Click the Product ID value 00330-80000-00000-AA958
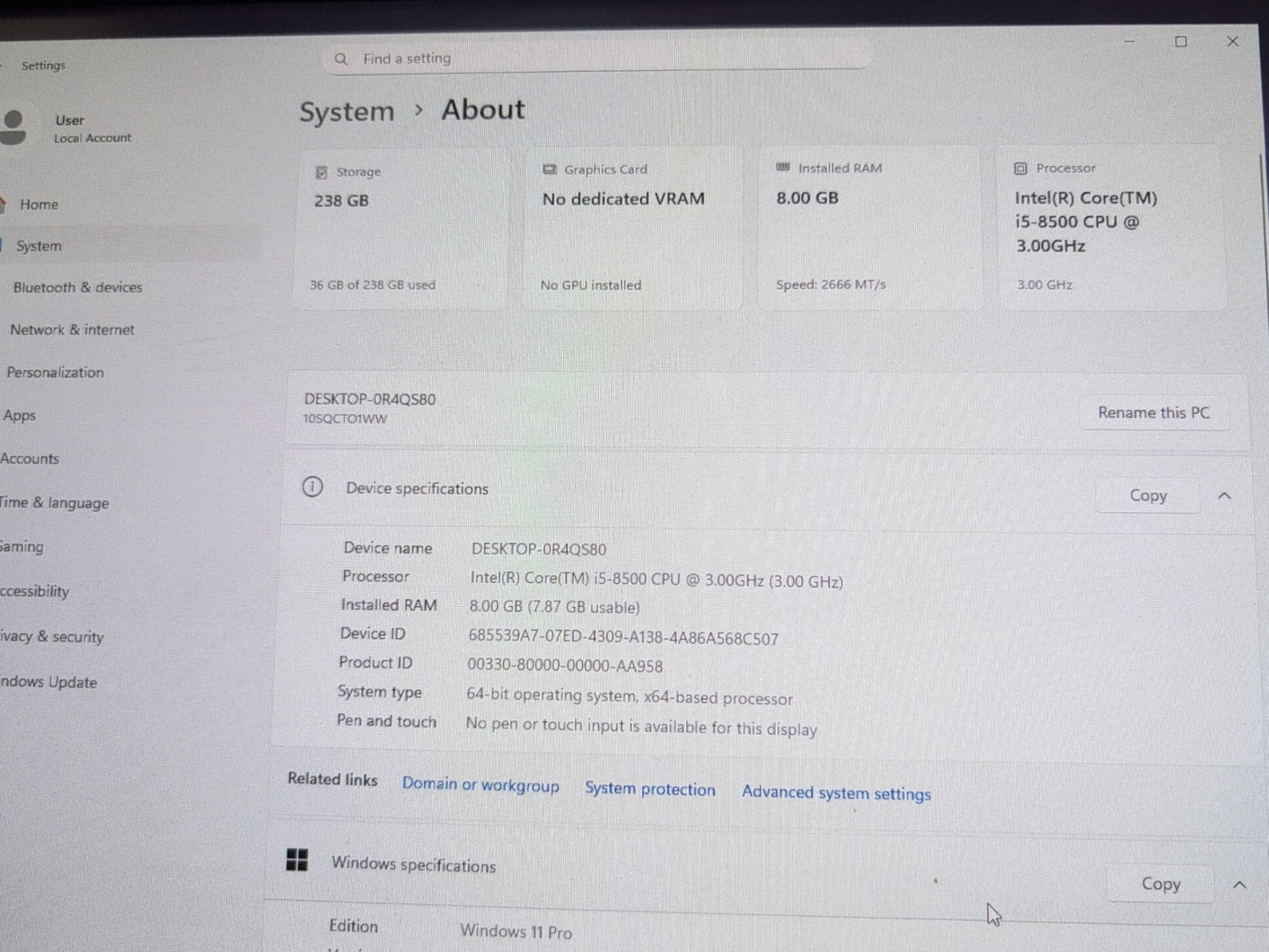Viewport: 1269px width, 952px height. pos(566,667)
